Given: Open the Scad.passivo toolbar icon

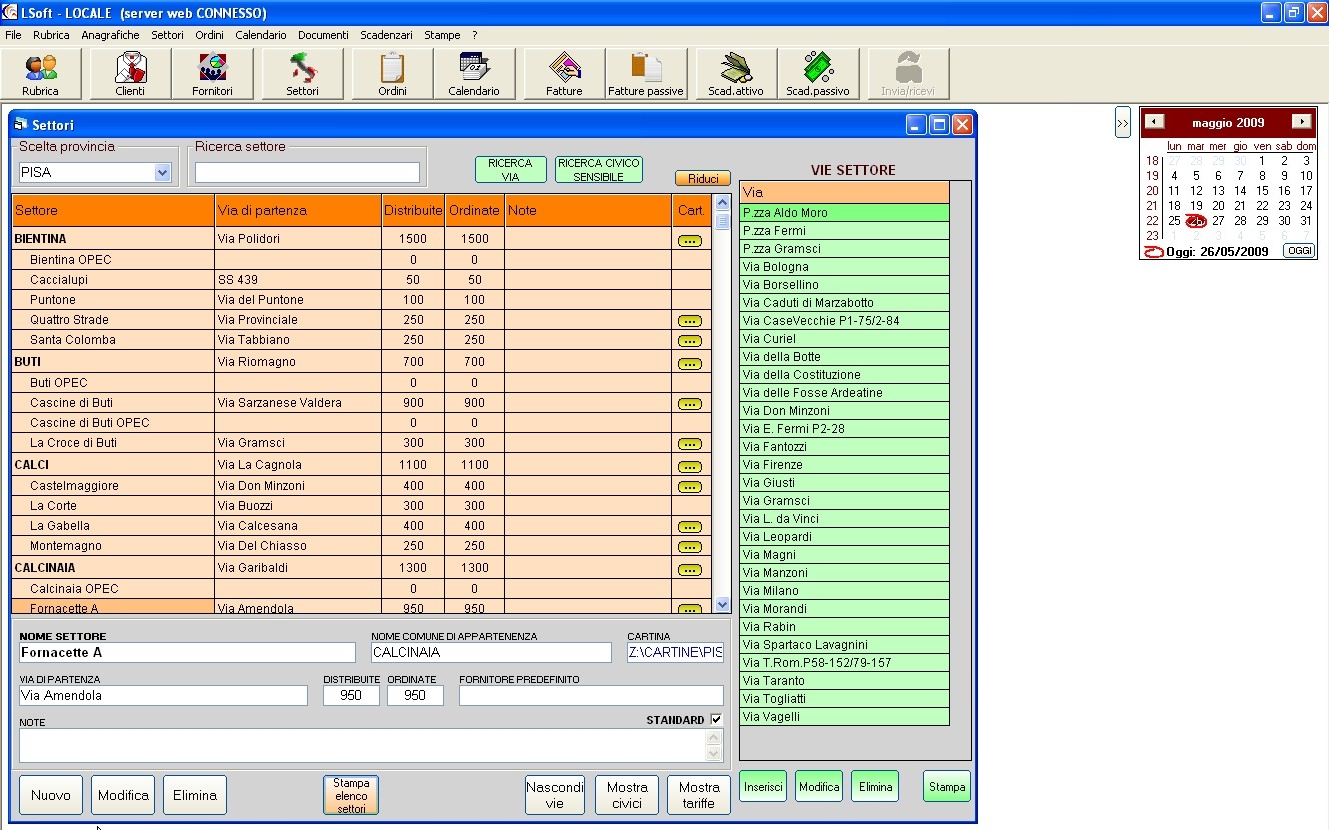Looking at the screenshot, I should coord(818,74).
